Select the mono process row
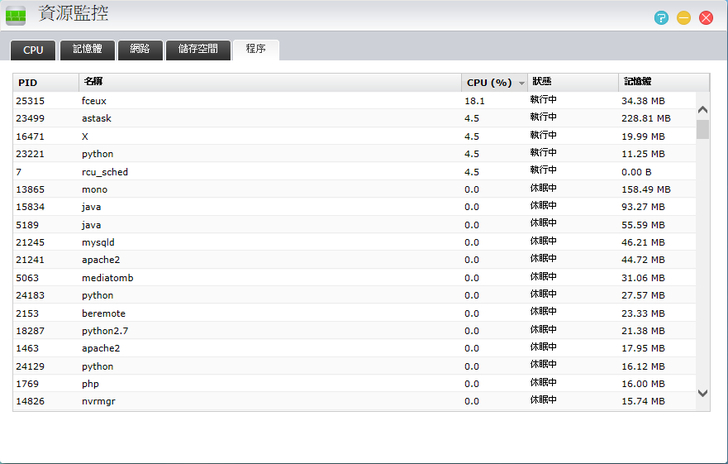The image size is (728, 464). [354, 190]
